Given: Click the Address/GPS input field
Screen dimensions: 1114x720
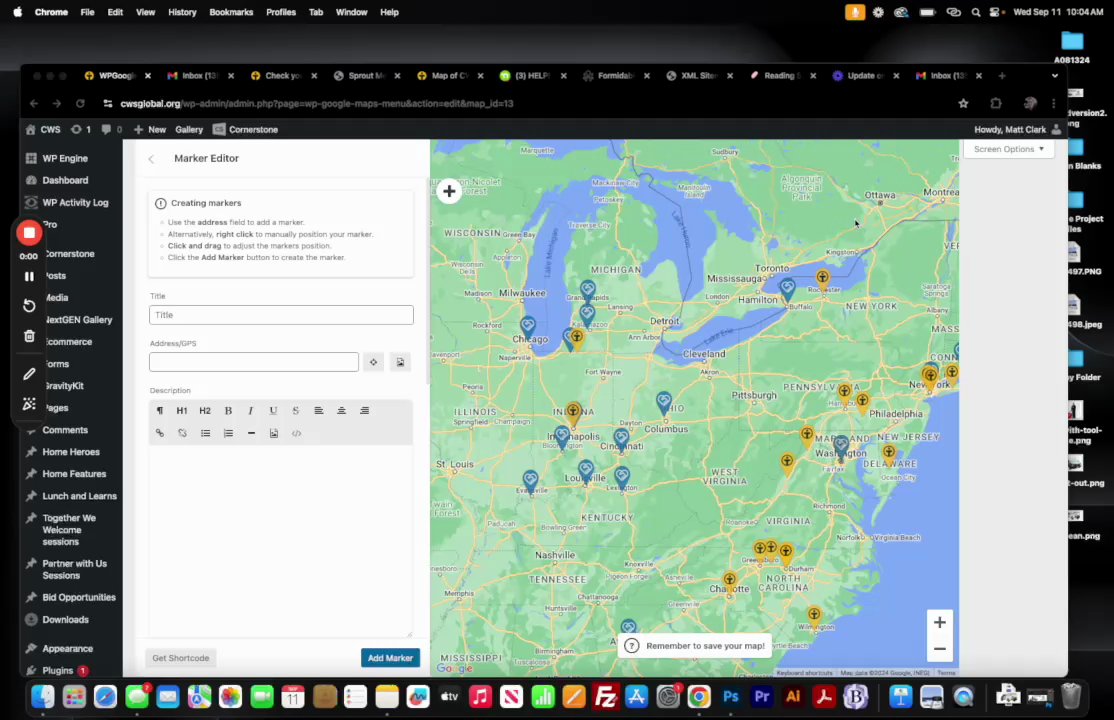Looking at the screenshot, I should [254, 362].
